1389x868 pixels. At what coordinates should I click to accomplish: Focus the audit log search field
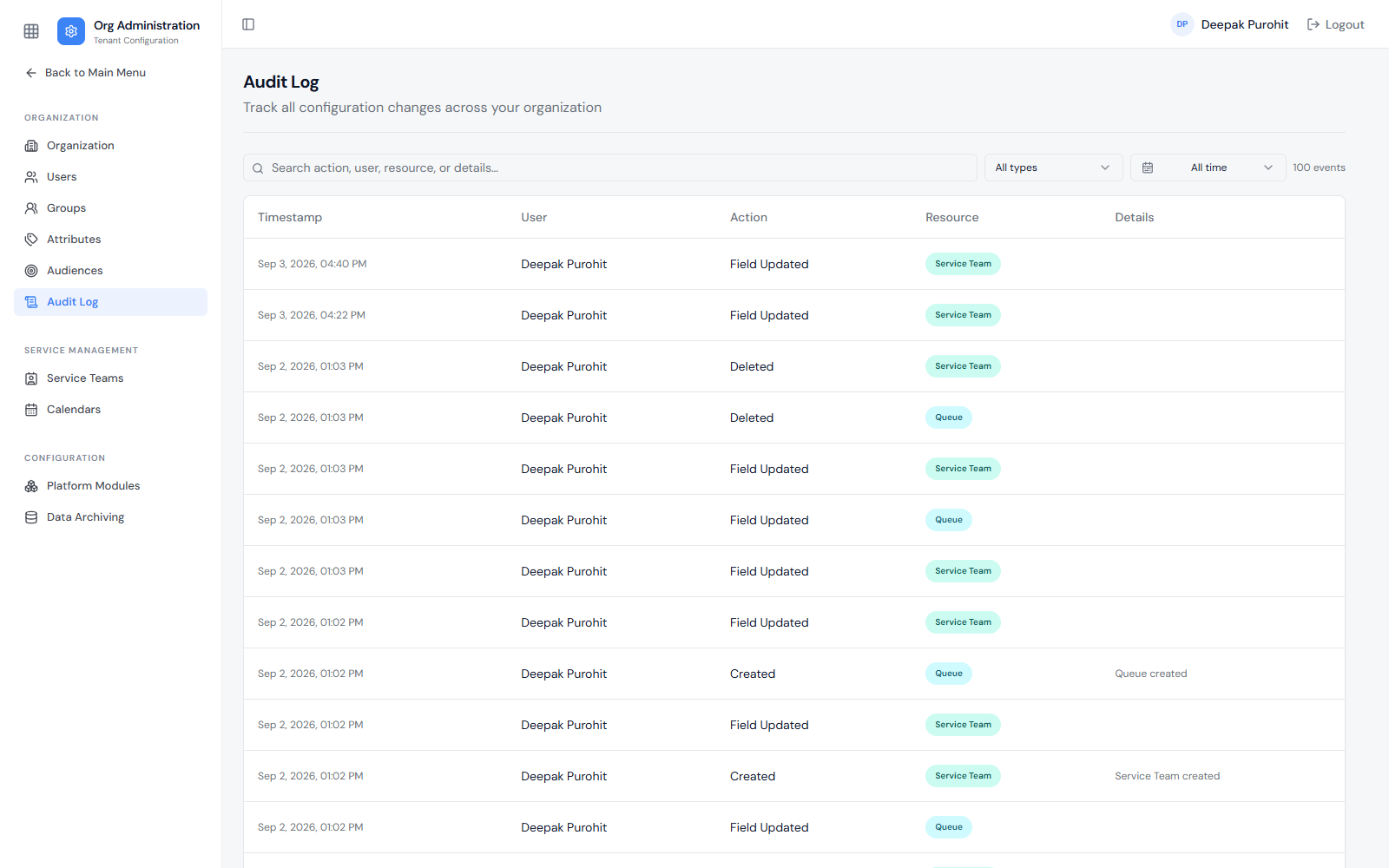(610, 168)
